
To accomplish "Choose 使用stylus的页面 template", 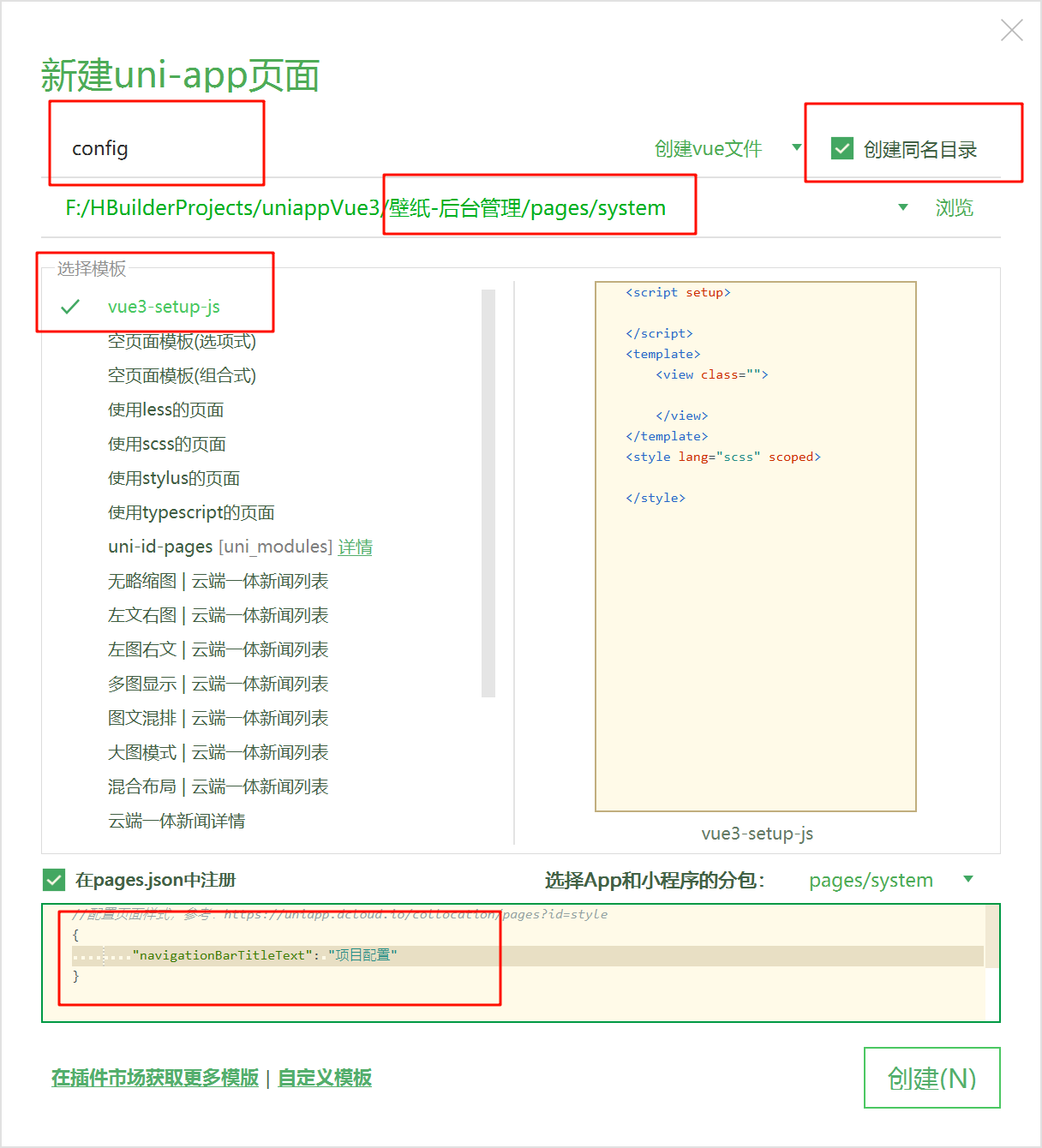I will point(174,478).
